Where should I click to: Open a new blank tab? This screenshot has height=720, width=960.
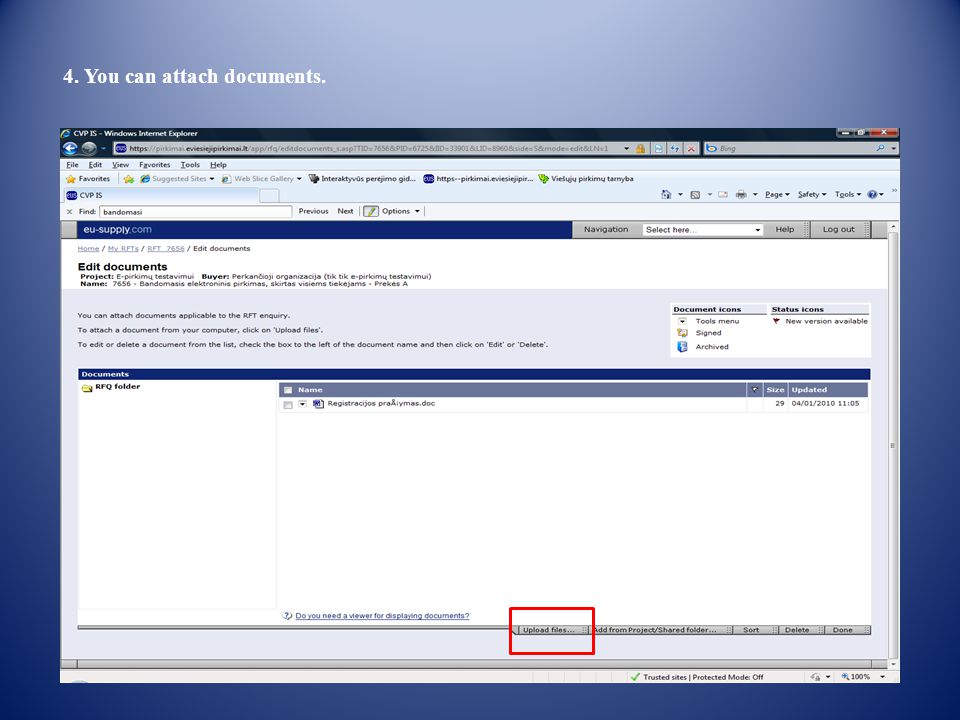(x=269, y=195)
